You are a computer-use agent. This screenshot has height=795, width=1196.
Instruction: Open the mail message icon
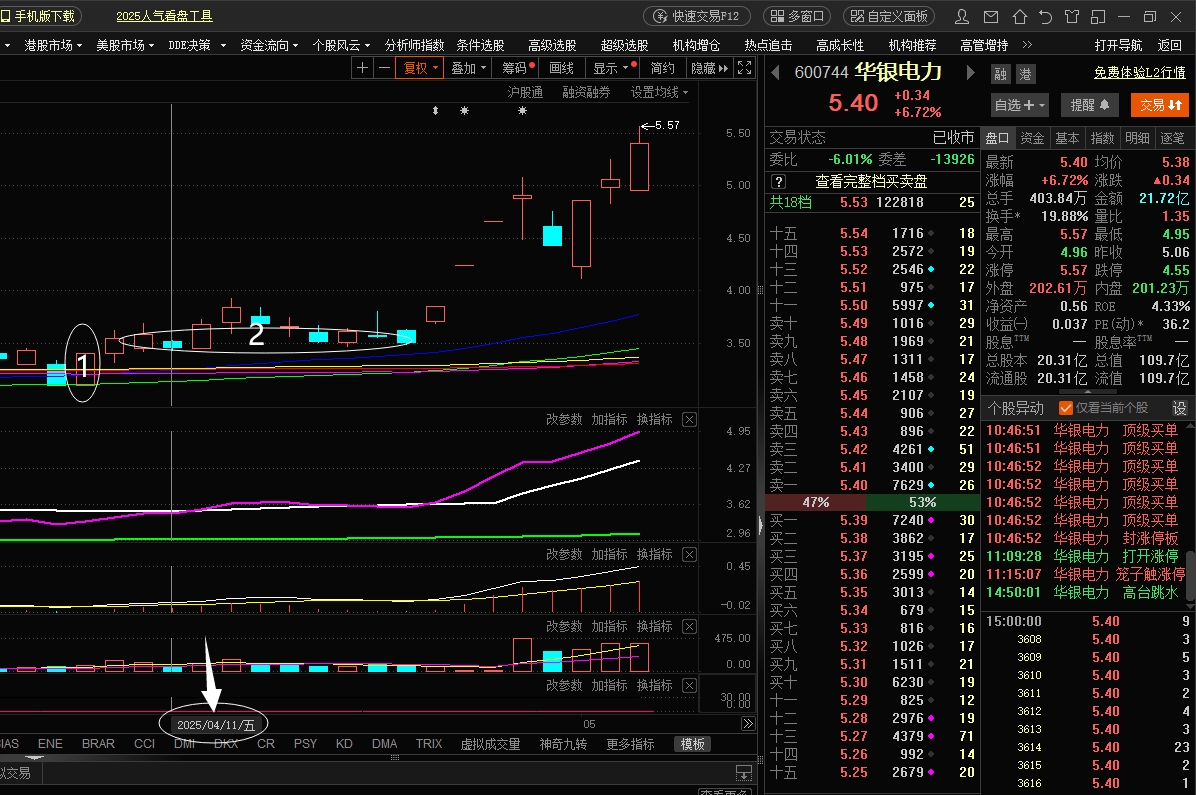coord(991,16)
